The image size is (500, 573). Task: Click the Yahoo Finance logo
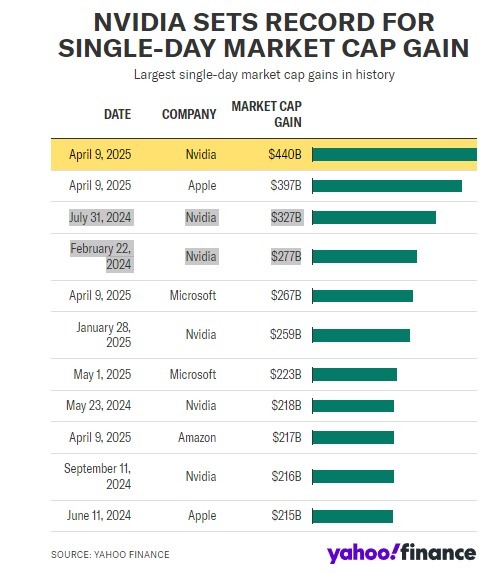coord(401,553)
